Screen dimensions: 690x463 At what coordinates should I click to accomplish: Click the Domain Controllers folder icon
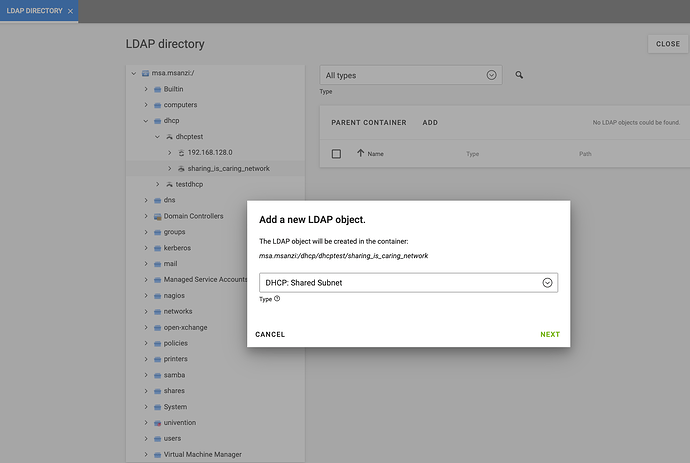pos(156,216)
